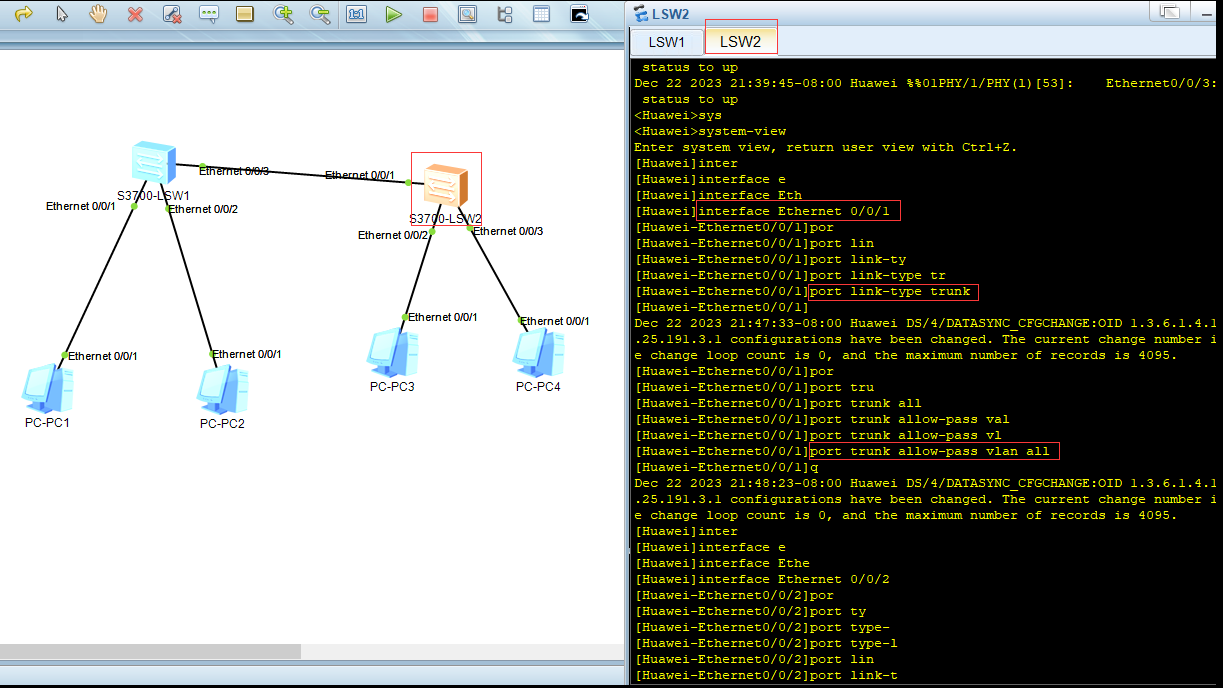Click PC2's Ethernet 0/0/1 port label
The height and width of the screenshot is (688, 1223).
tap(247, 354)
